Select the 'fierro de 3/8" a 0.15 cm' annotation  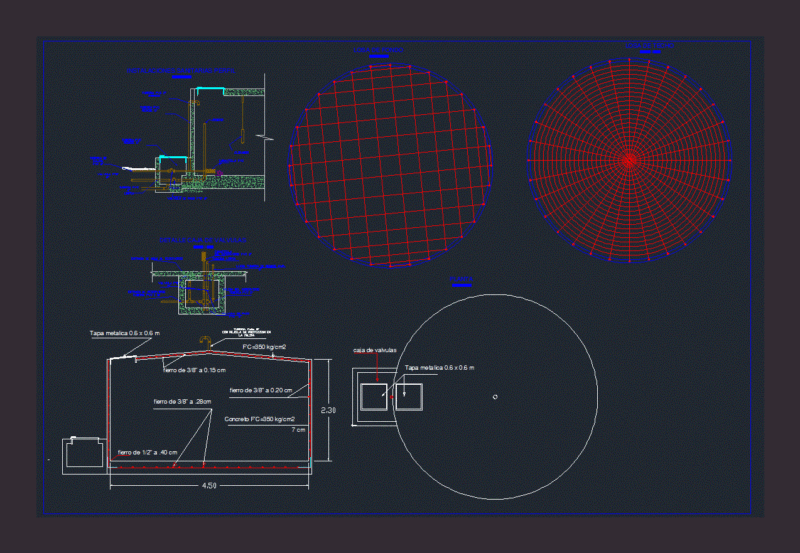pos(194,370)
